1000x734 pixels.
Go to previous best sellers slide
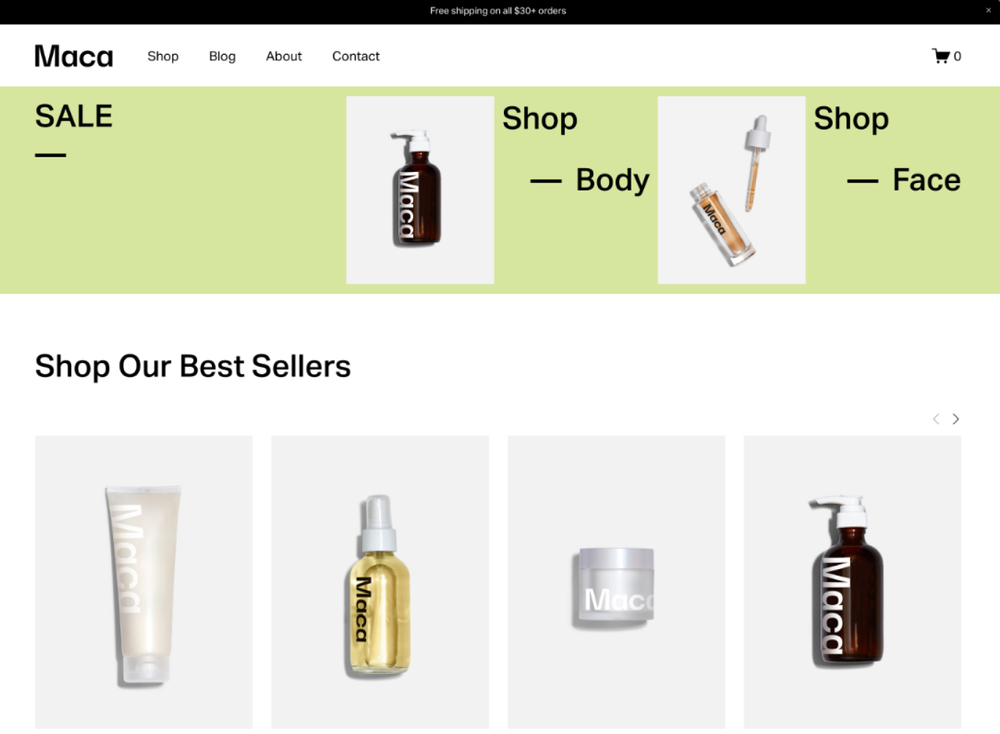[x=936, y=419]
